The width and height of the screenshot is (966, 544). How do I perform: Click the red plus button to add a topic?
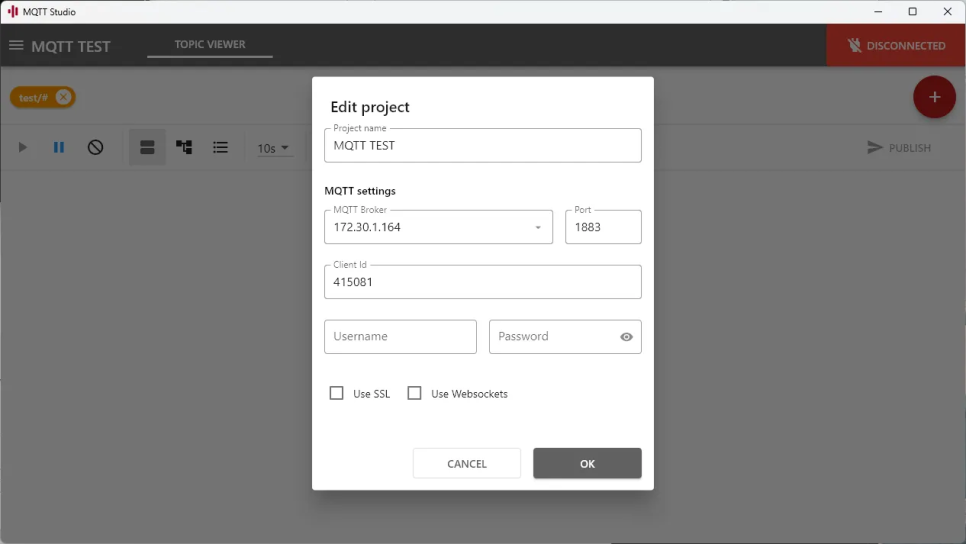pos(934,97)
